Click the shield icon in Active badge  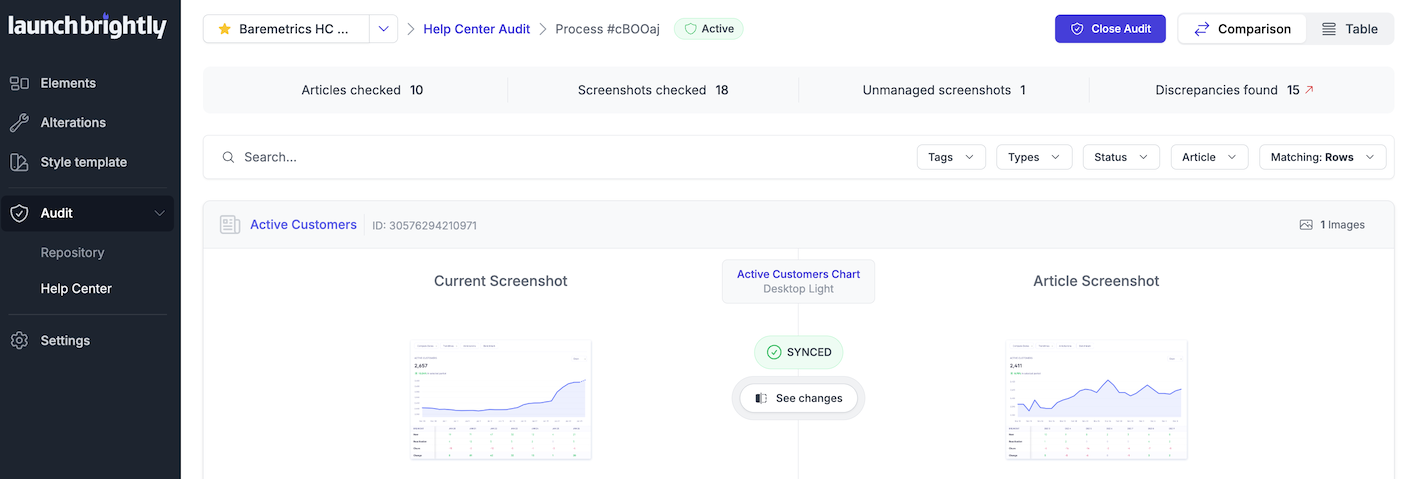[x=690, y=29]
